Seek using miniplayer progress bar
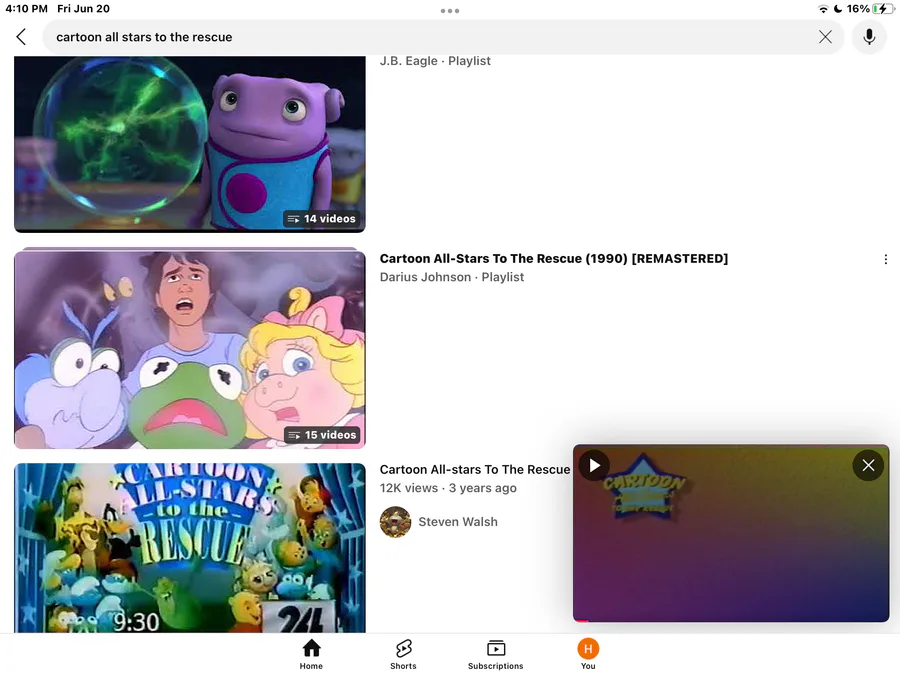 pyautogui.click(x=731, y=620)
